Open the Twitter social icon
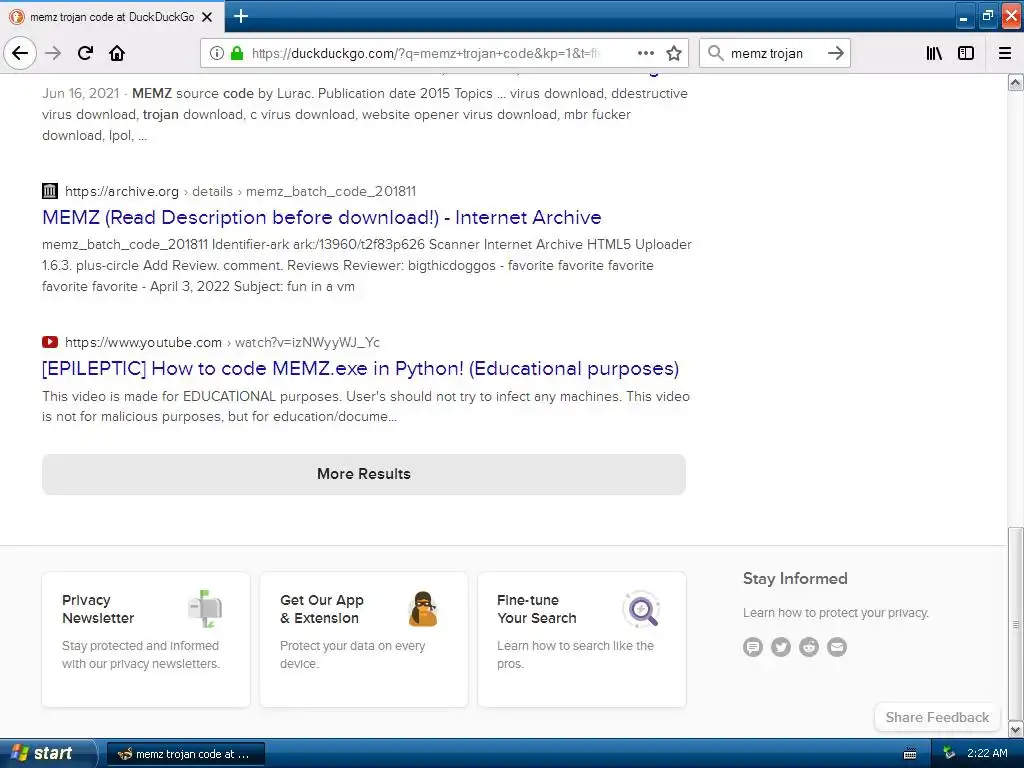 (x=781, y=647)
